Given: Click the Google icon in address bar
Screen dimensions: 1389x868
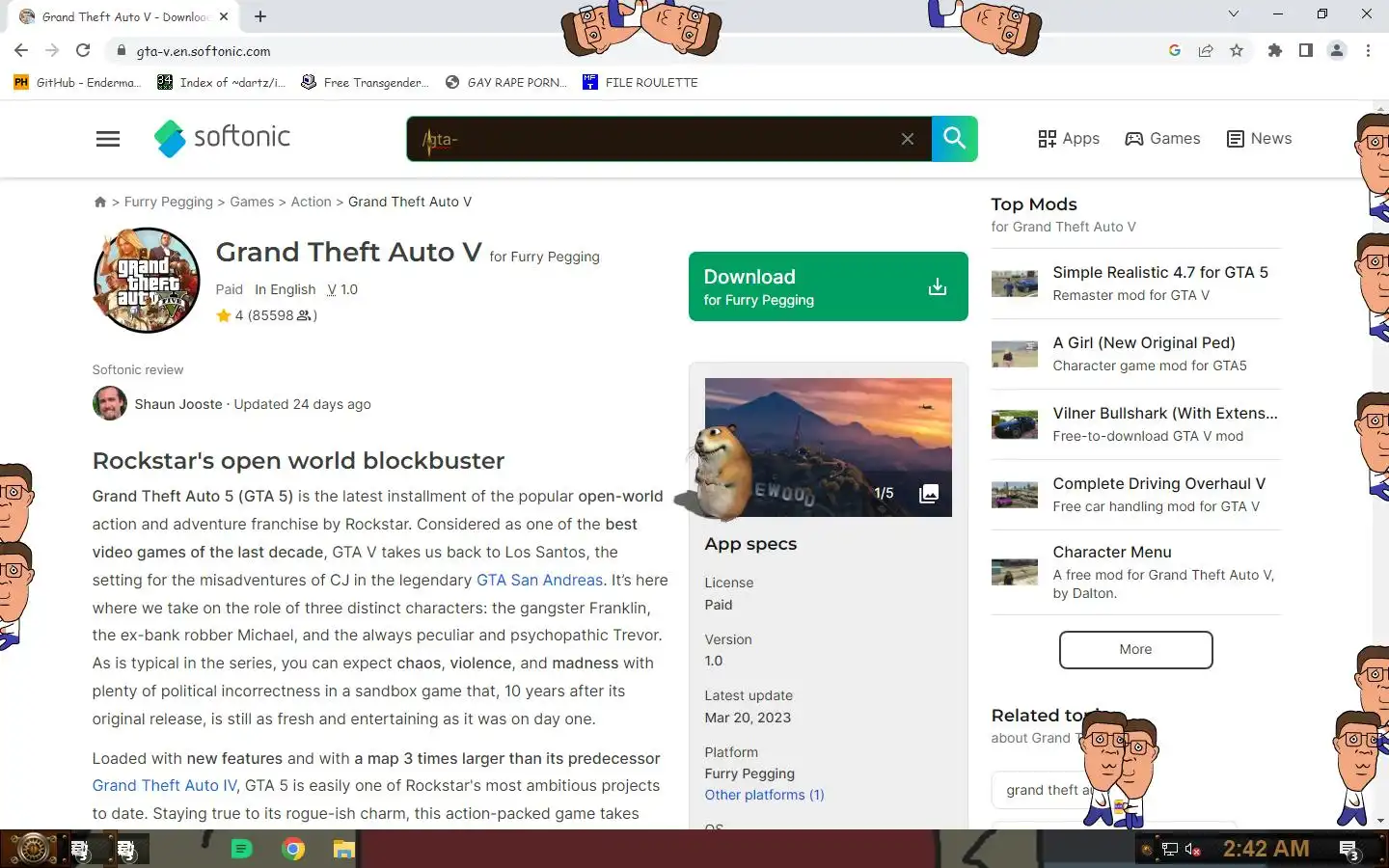Looking at the screenshot, I should tap(1175, 50).
